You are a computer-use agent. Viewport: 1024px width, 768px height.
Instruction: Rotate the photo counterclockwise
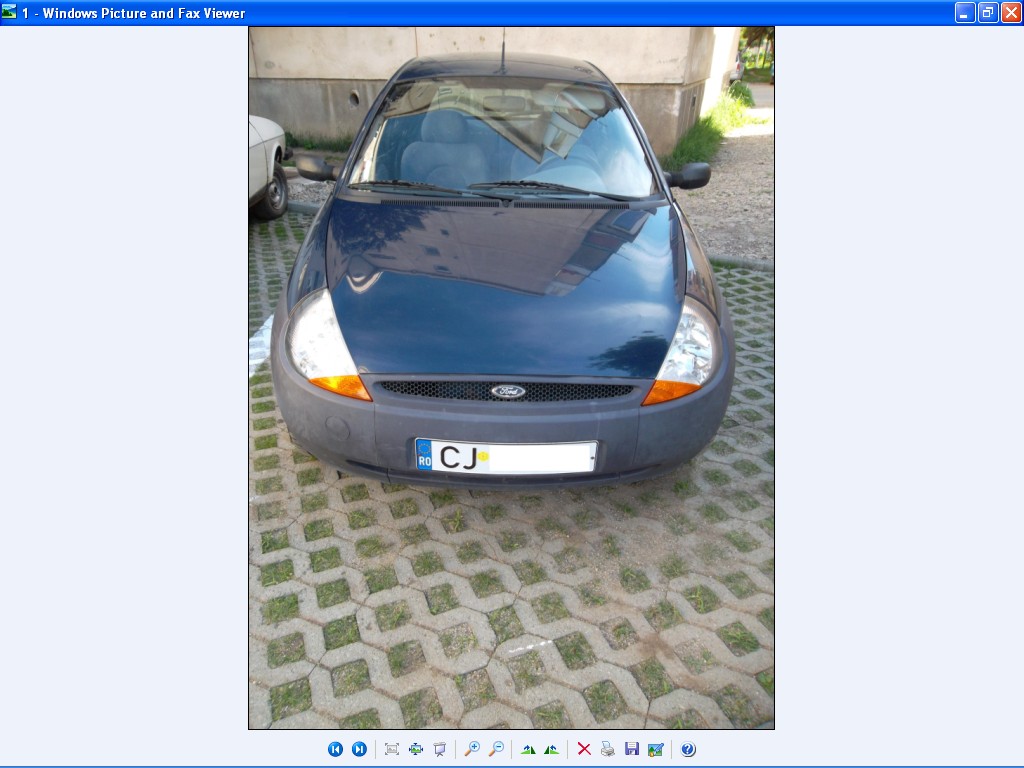551,749
